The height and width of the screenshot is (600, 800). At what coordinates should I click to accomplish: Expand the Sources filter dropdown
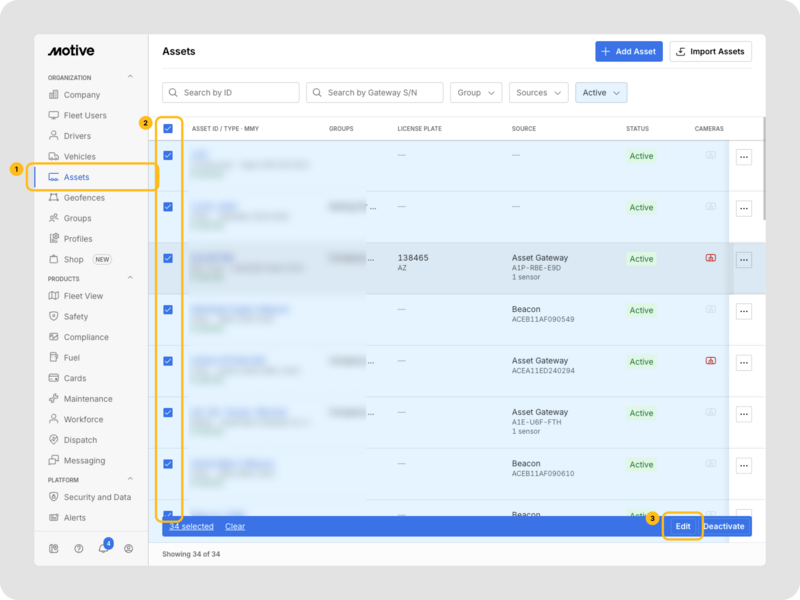pos(539,93)
